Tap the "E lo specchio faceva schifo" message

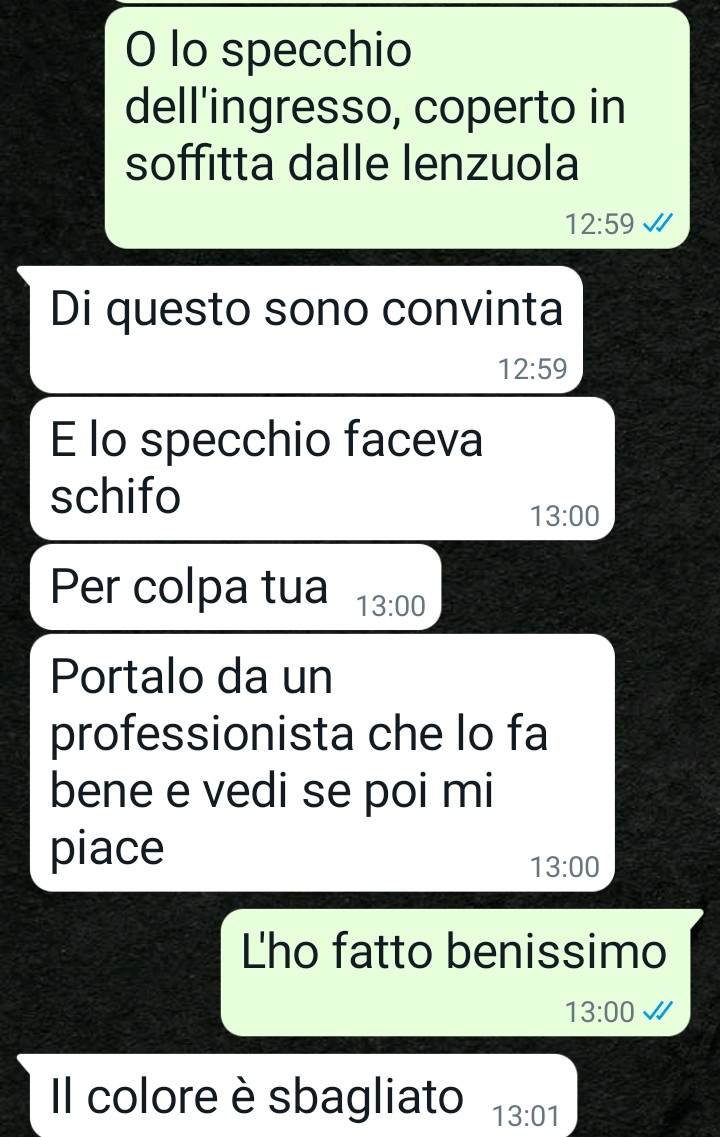322,468
